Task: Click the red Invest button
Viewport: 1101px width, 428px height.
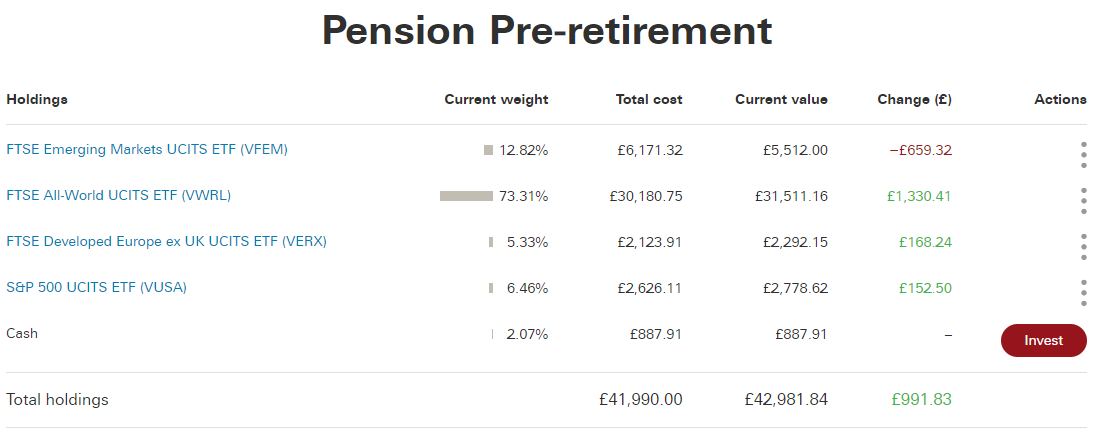Action: coord(1043,340)
